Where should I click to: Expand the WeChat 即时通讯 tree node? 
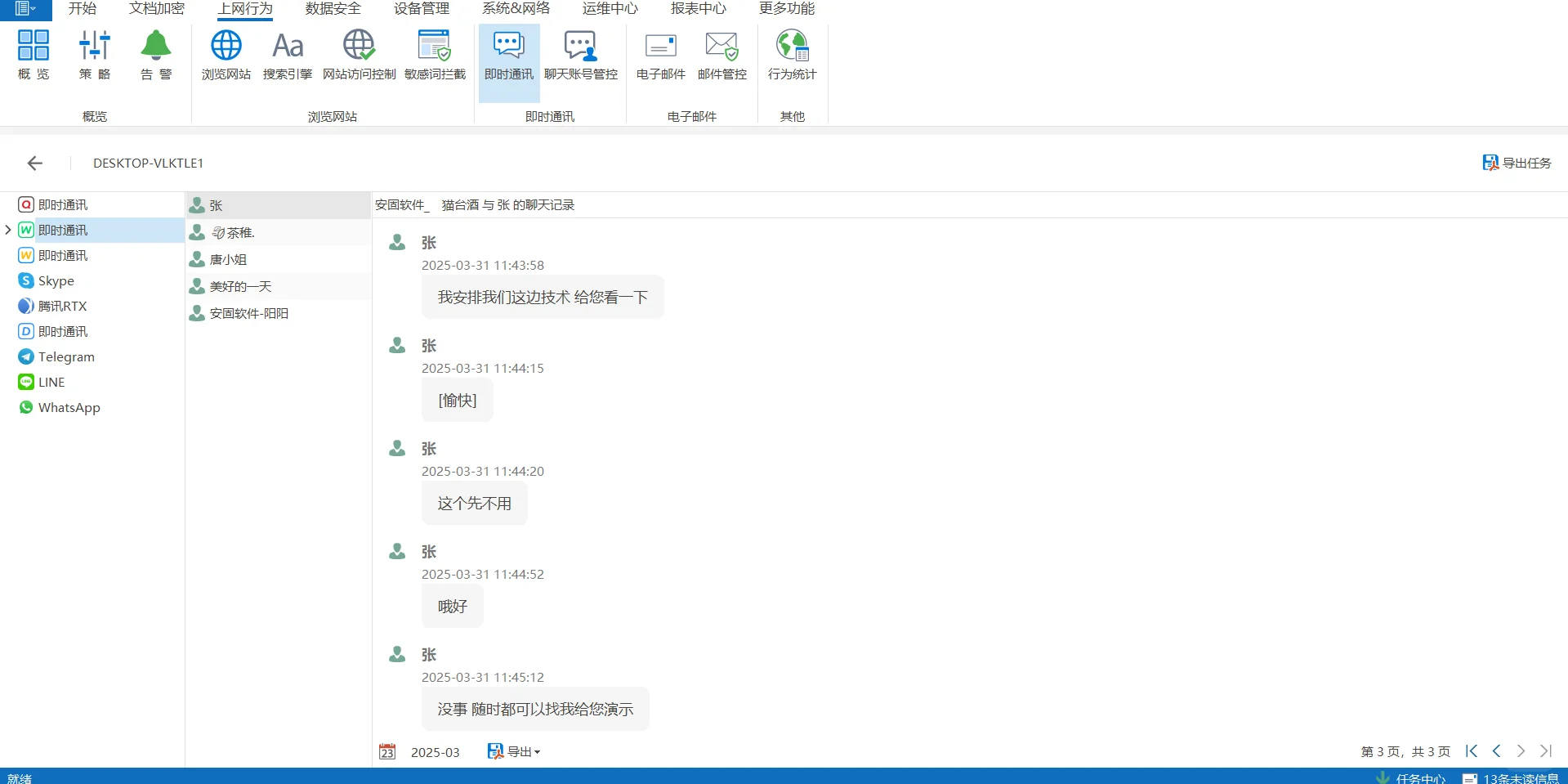8,230
